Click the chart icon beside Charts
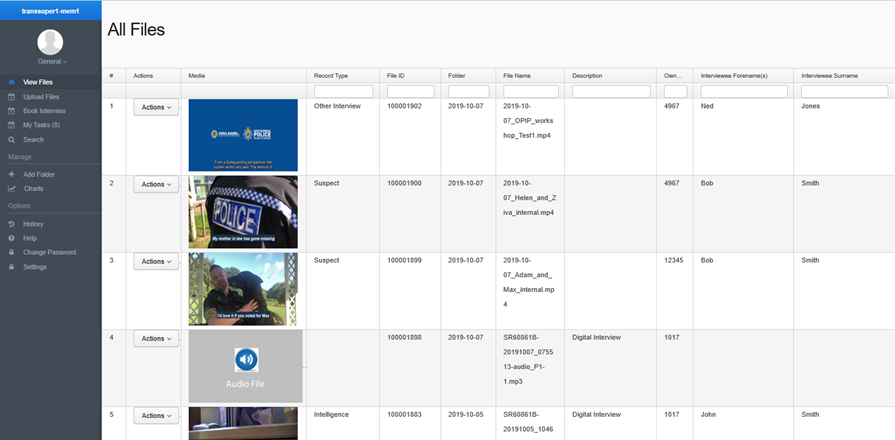The width and height of the screenshot is (895, 440). click(x=11, y=189)
